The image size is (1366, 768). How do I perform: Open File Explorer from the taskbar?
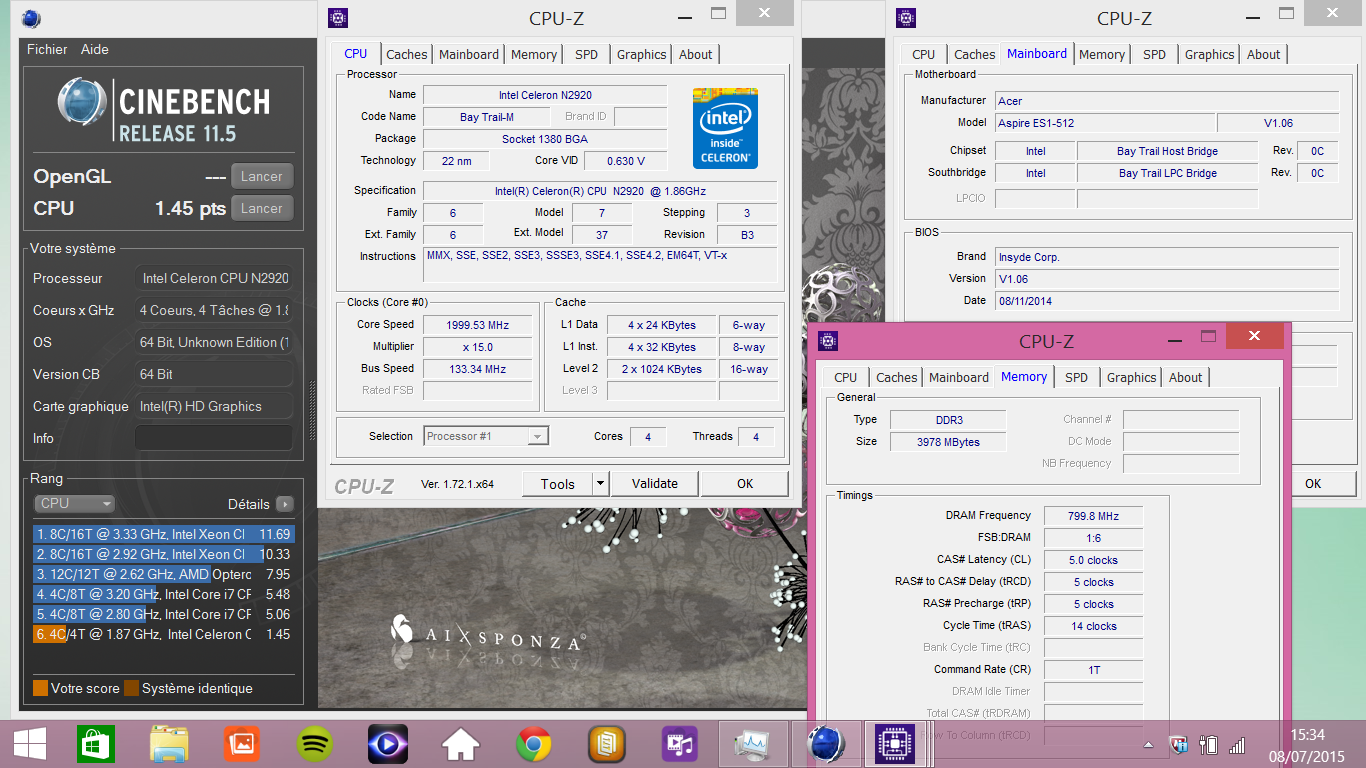click(169, 744)
